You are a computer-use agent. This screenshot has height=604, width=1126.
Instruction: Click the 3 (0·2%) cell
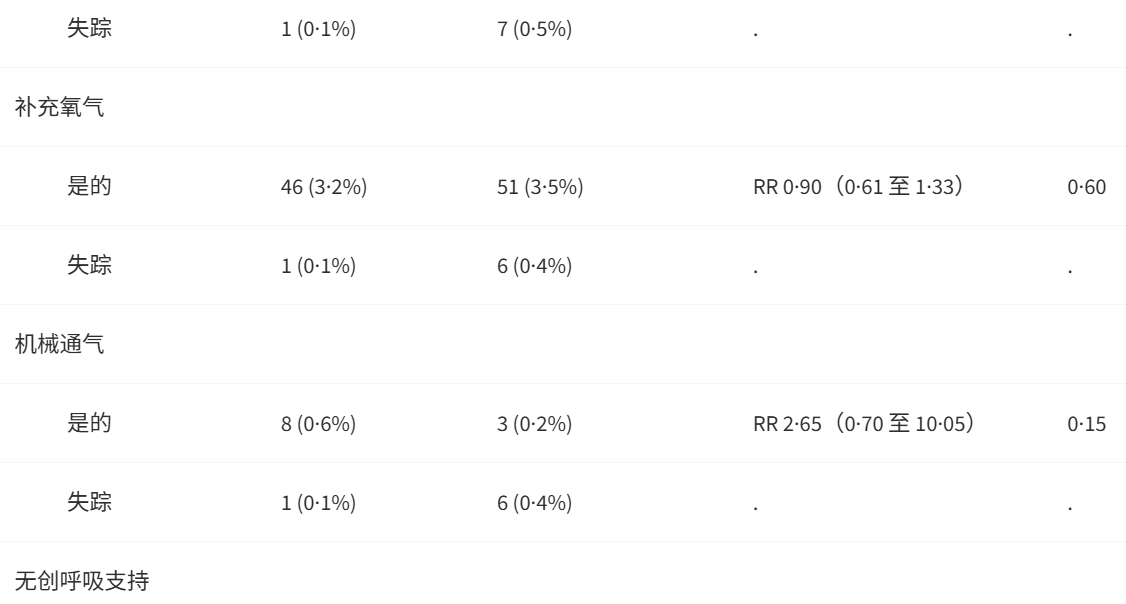(534, 424)
